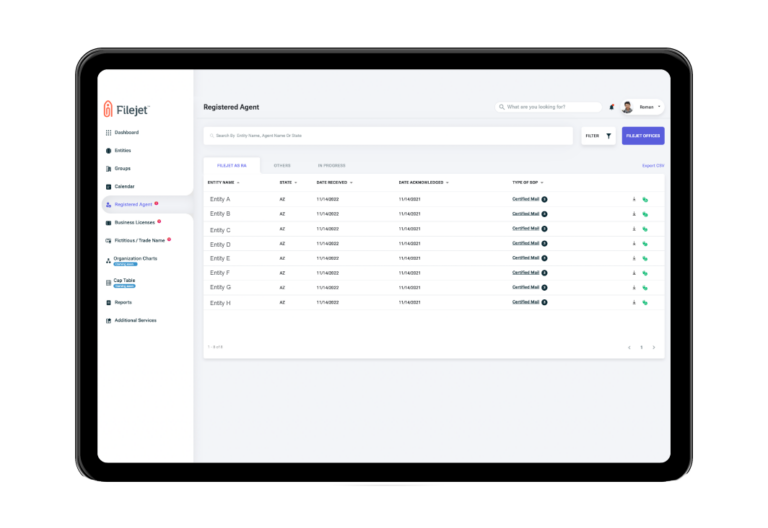Switch to the Filejet As RA tab
The width and height of the screenshot is (768, 528).
point(232,166)
